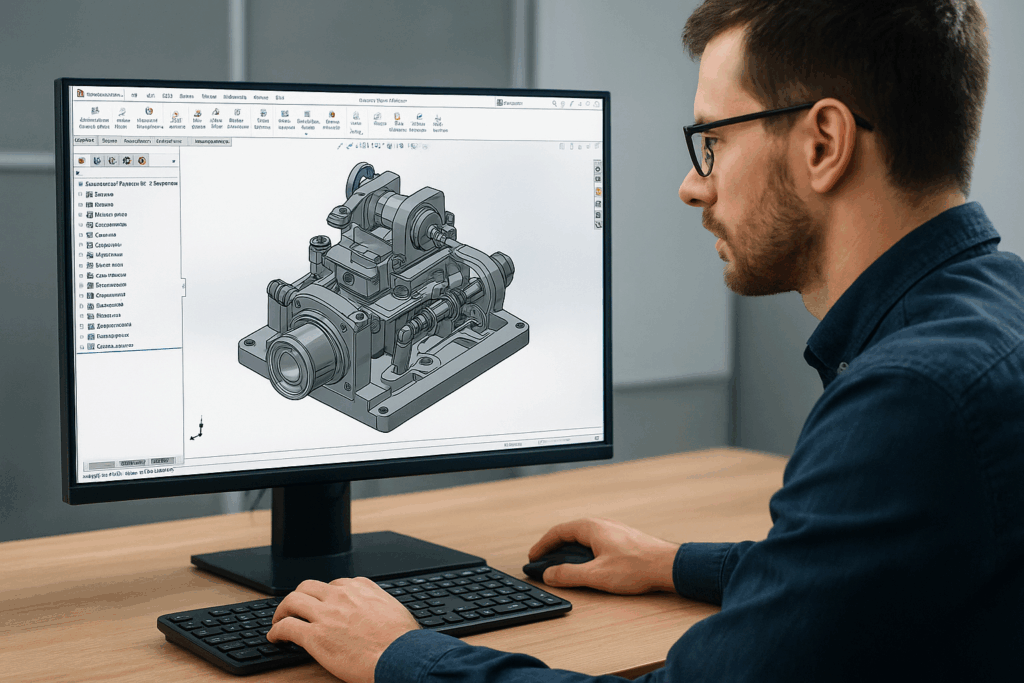
Task: Click the orange icon in the right-side task pane
Action: click(x=598, y=191)
